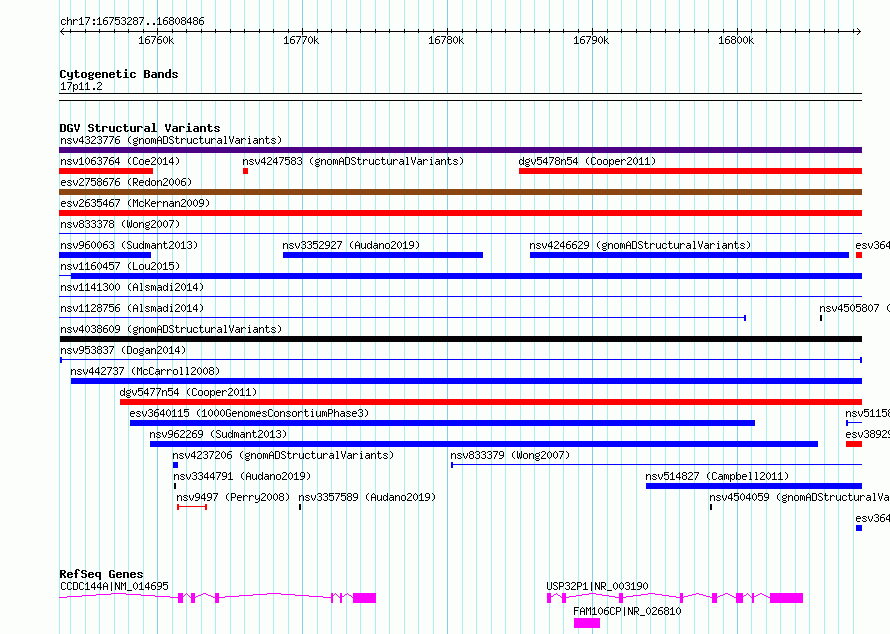Image resolution: width=890 pixels, height=634 pixels.
Task: Open nsv953837 (Dogan2014) label
Action: (123, 350)
